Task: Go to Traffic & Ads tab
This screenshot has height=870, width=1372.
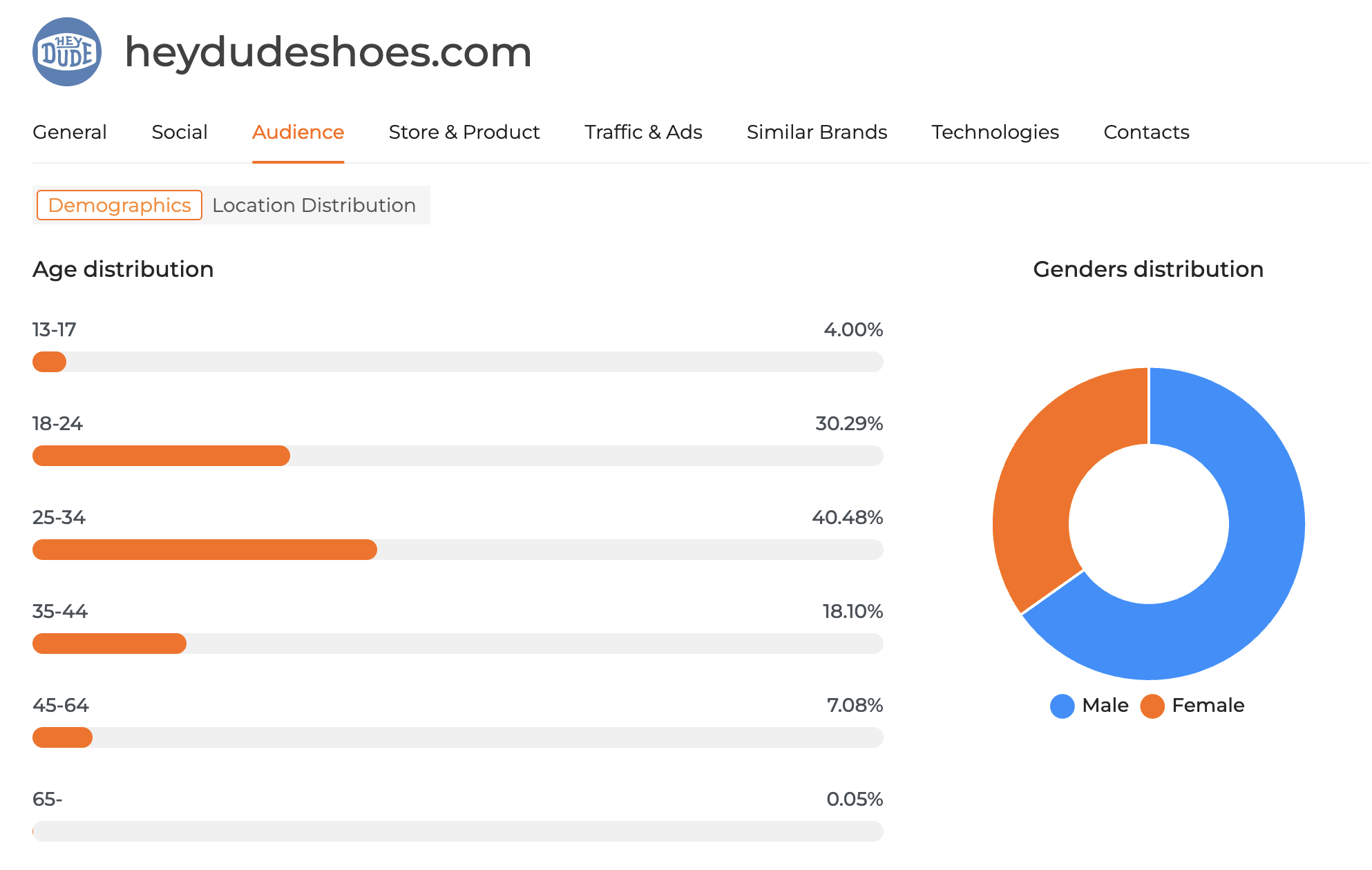Action: 643,132
